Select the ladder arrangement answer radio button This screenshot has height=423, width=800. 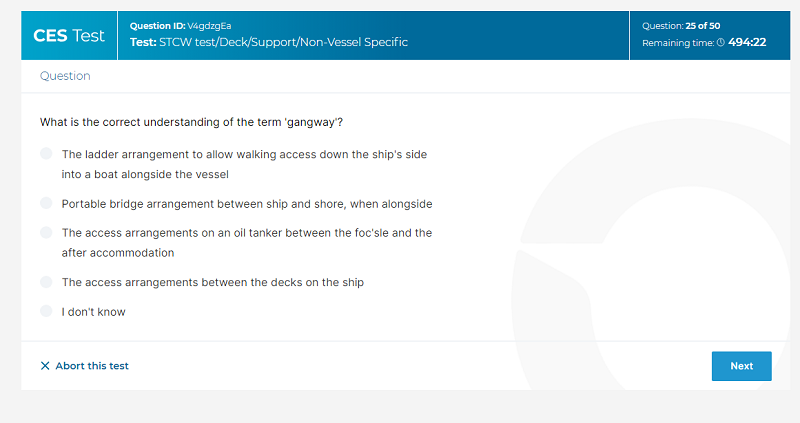tap(46, 154)
